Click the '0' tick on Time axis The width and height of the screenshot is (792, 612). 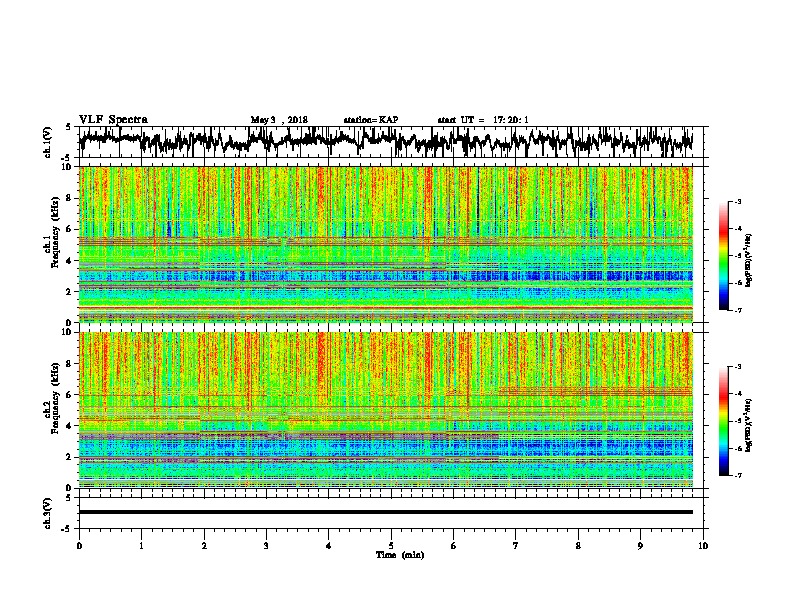pos(79,546)
